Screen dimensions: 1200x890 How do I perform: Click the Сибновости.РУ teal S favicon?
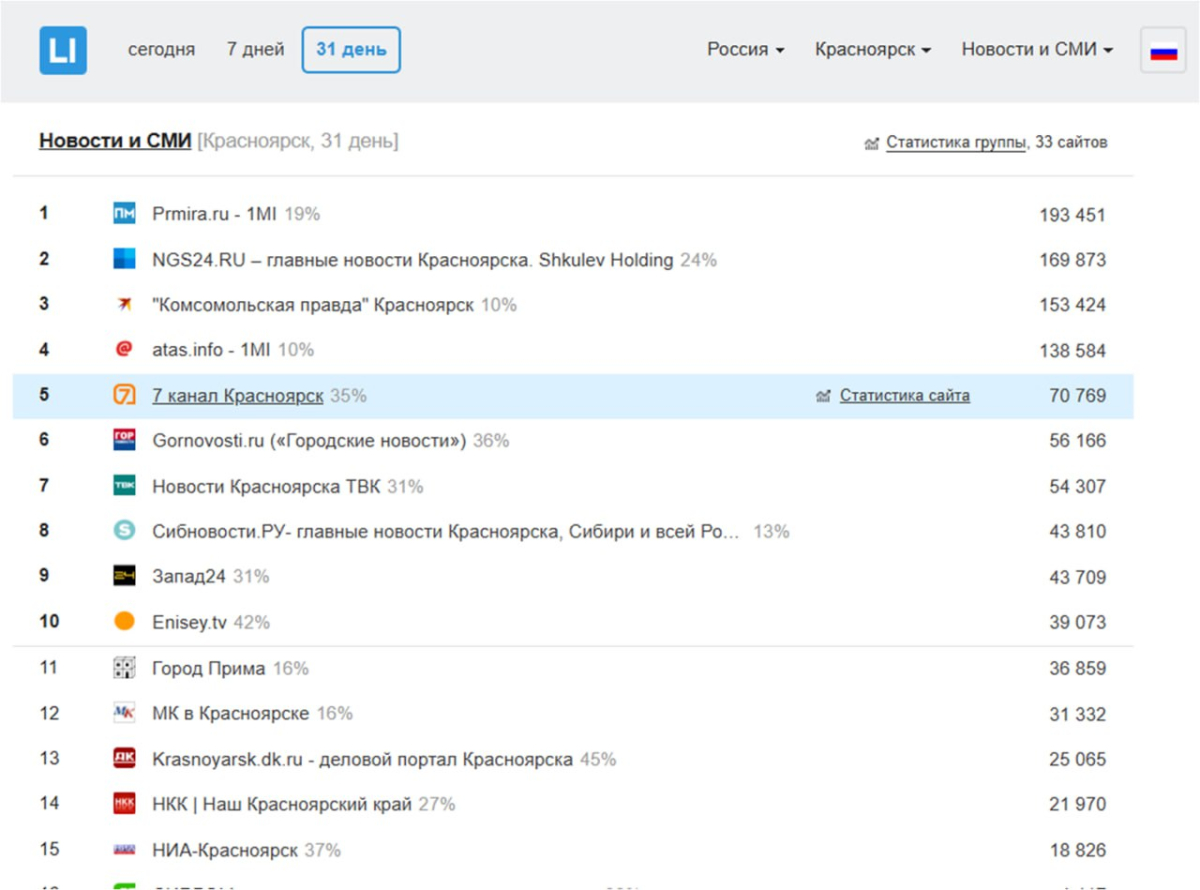[124, 531]
